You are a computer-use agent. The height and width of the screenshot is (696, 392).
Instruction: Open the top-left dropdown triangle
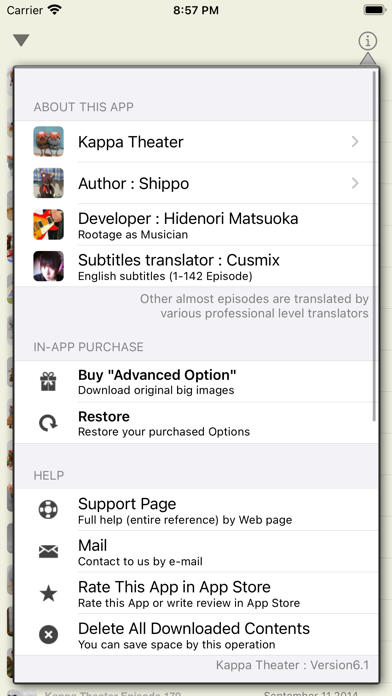pyautogui.click(x=21, y=40)
